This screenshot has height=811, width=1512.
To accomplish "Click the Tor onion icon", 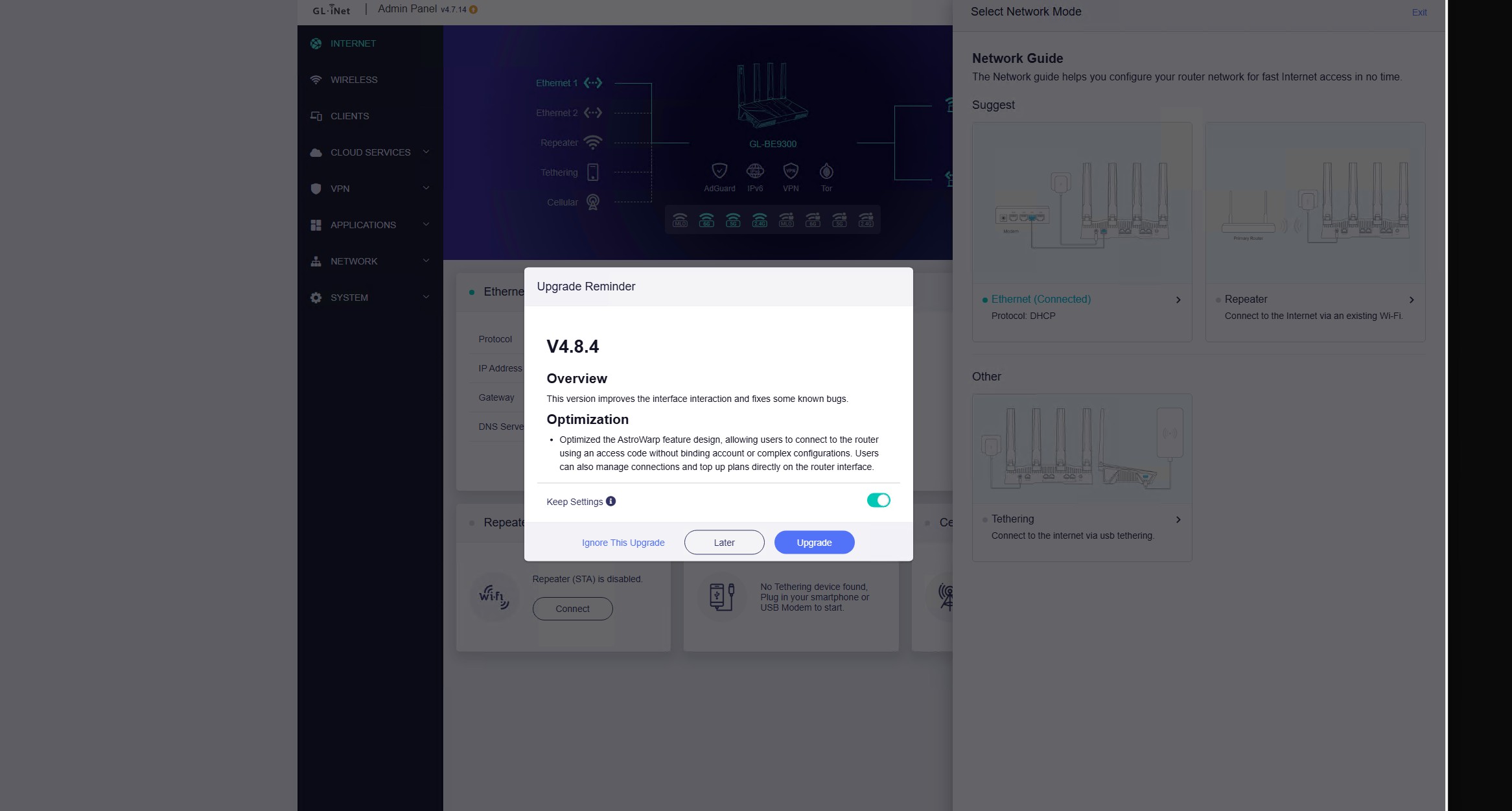I will (x=826, y=171).
